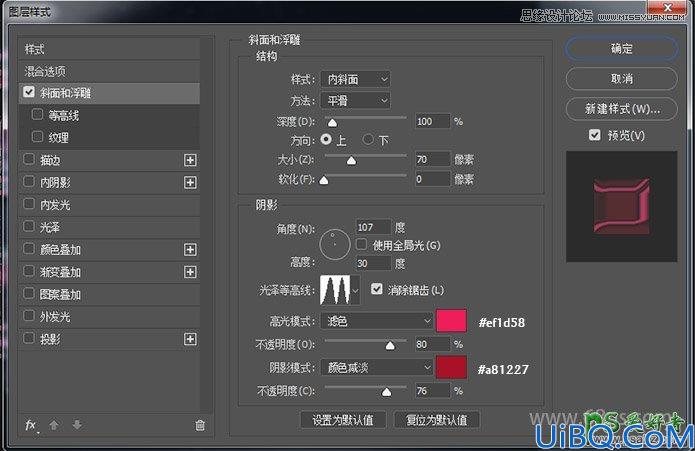This screenshot has height=451, width=695.
Task: Select Blending Options (混合选项) entry
Action: click(x=109, y=71)
